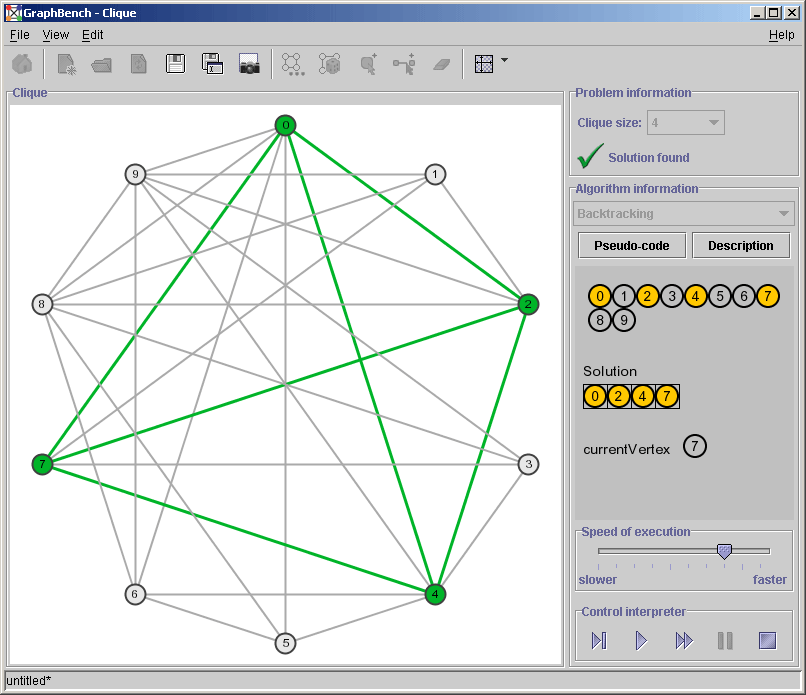The height and width of the screenshot is (695, 806).
Task: Open the grid options dropdown arrow
Action: [504, 60]
